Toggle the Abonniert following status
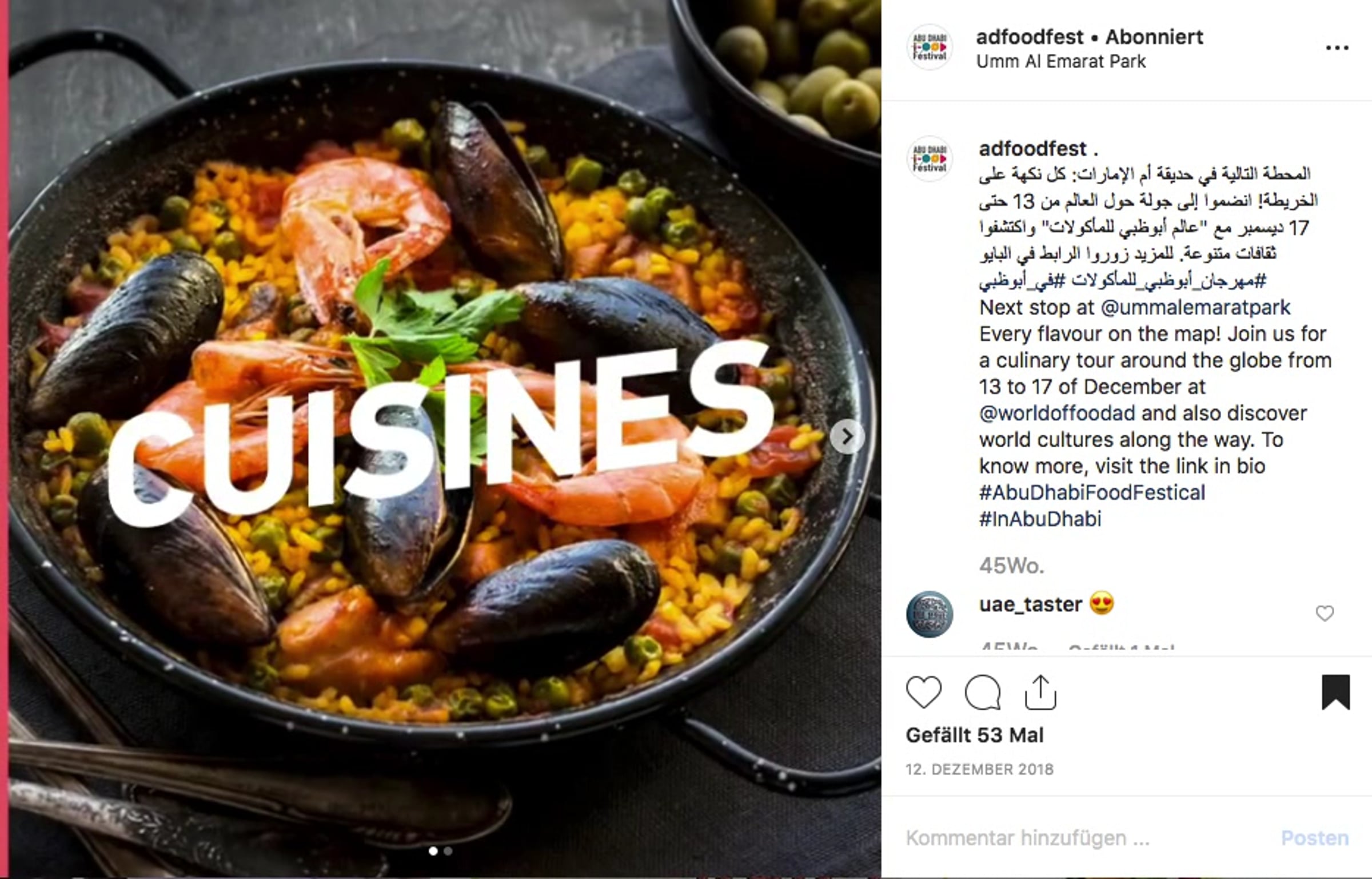Image resolution: width=1372 pixels, height=879 pixels. coord(1154,37)
